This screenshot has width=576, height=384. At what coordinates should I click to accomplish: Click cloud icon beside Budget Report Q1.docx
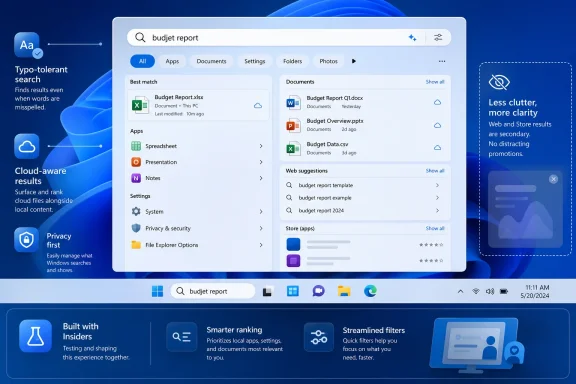437,102
